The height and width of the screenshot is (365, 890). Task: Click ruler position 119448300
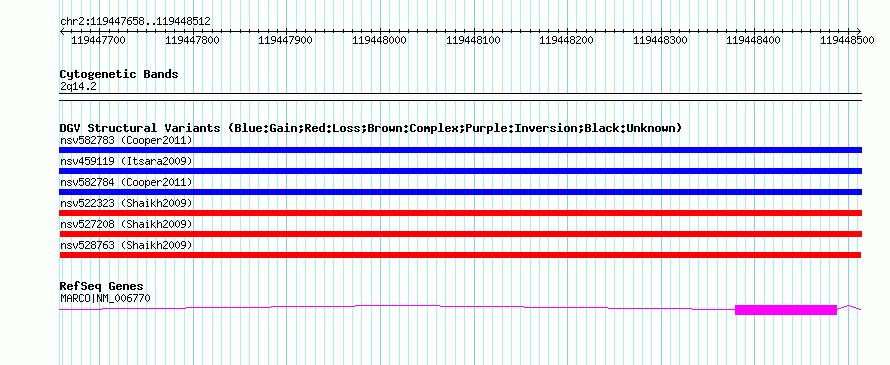(x=660, y=40)
